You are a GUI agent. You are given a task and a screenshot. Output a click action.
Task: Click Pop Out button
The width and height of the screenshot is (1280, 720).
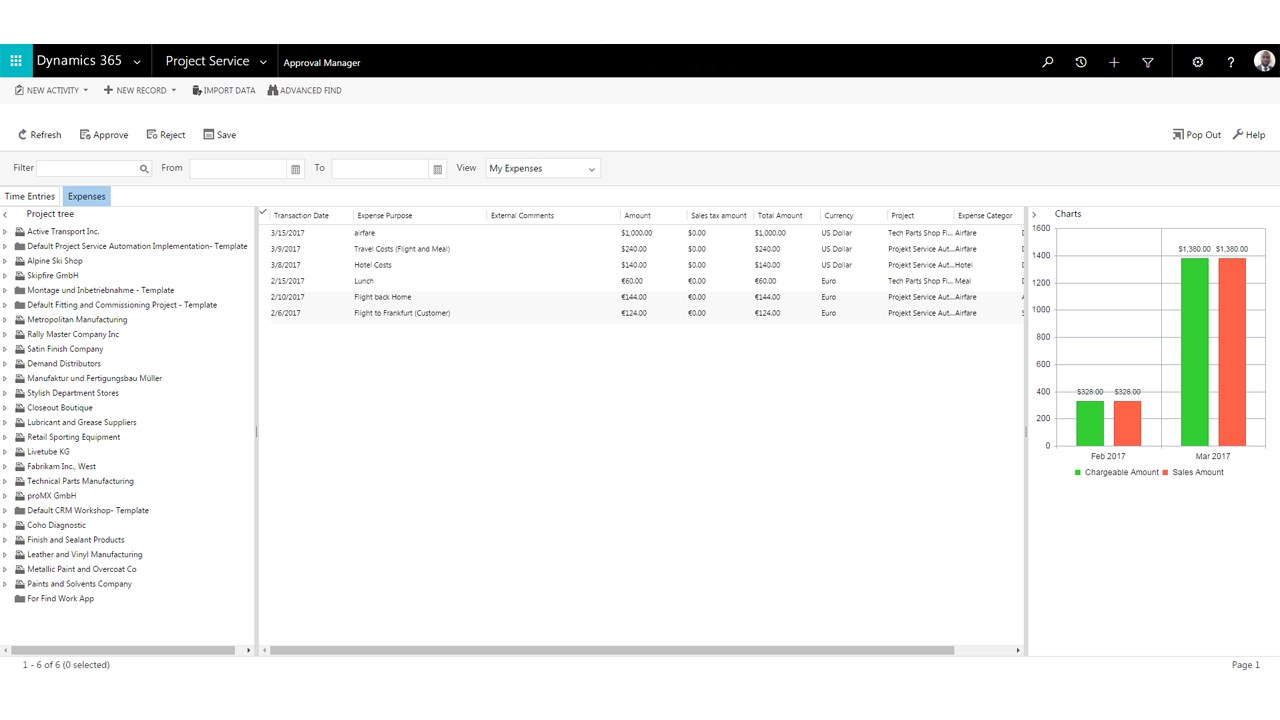pyautogui.click(x=1197, y=135)
